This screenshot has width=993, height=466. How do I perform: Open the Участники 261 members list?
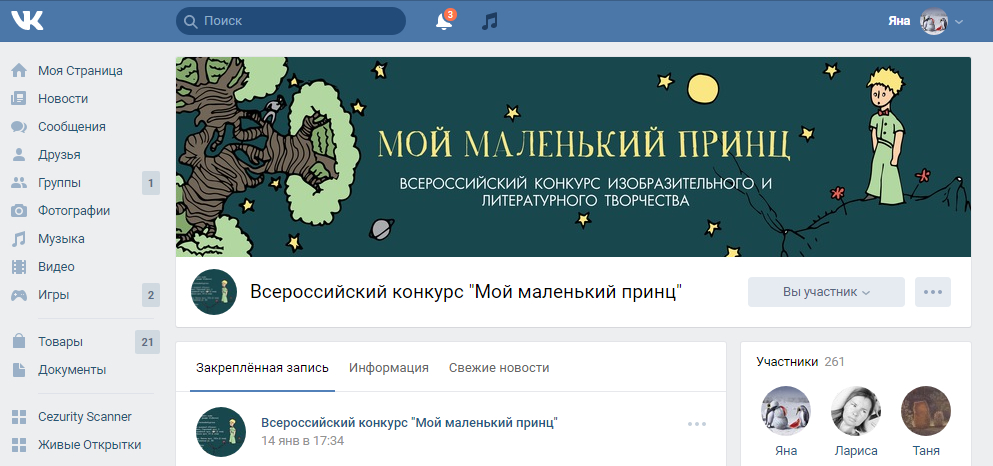800,362
